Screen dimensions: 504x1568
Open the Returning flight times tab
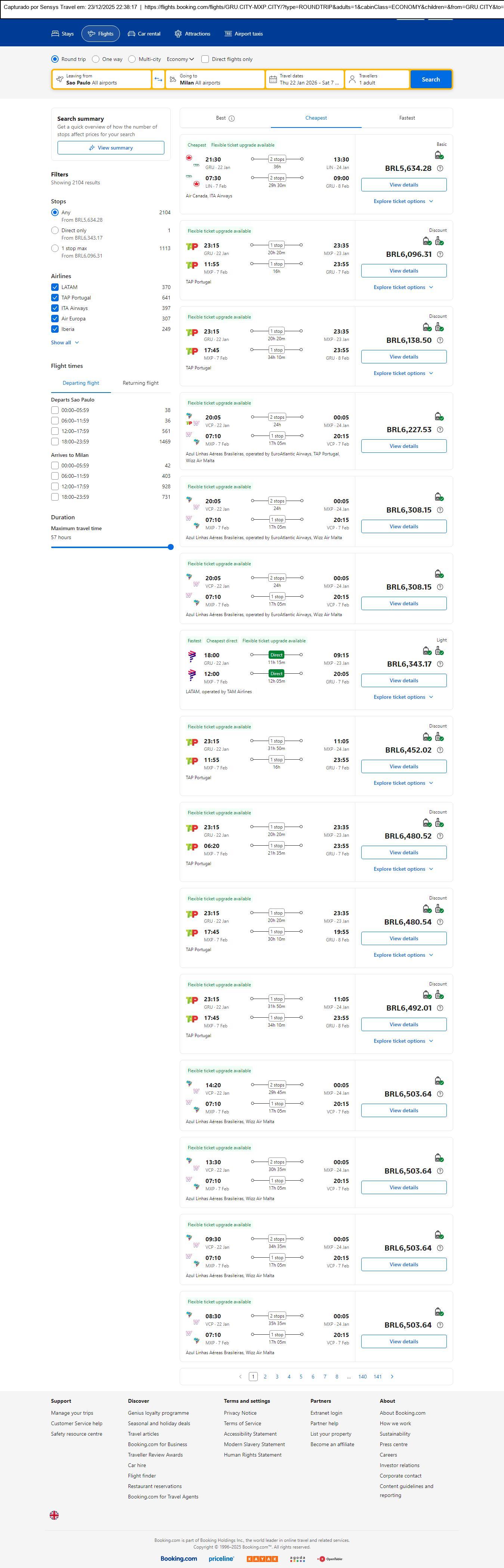(x=140, y=383)
